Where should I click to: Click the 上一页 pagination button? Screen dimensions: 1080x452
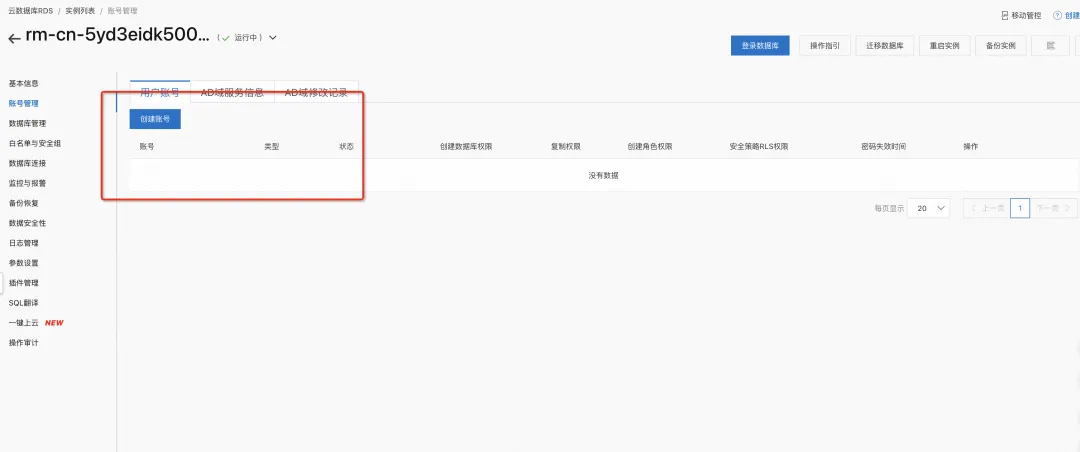[986, 208]
